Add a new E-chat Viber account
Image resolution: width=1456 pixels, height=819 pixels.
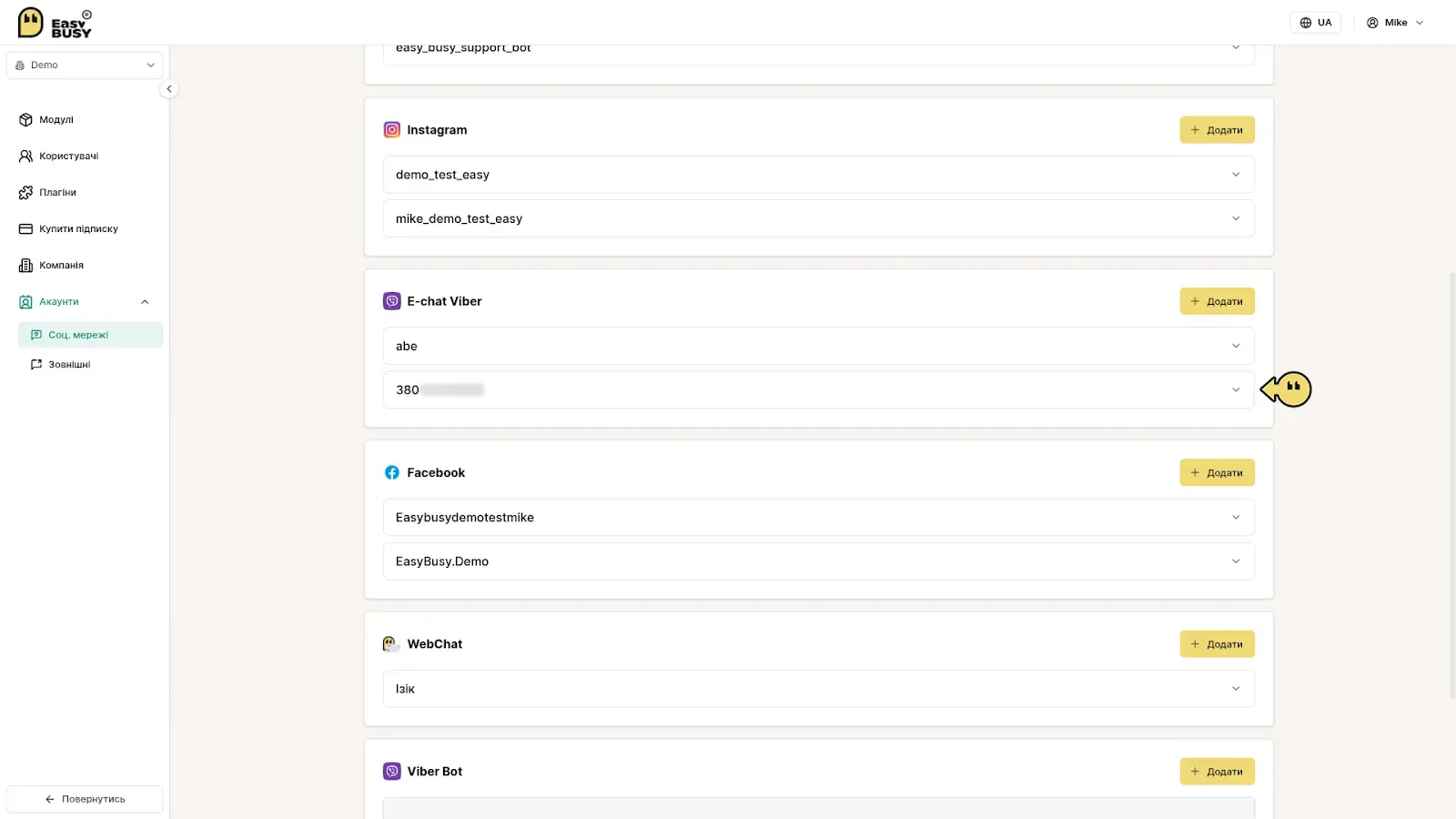(1217, 301)
